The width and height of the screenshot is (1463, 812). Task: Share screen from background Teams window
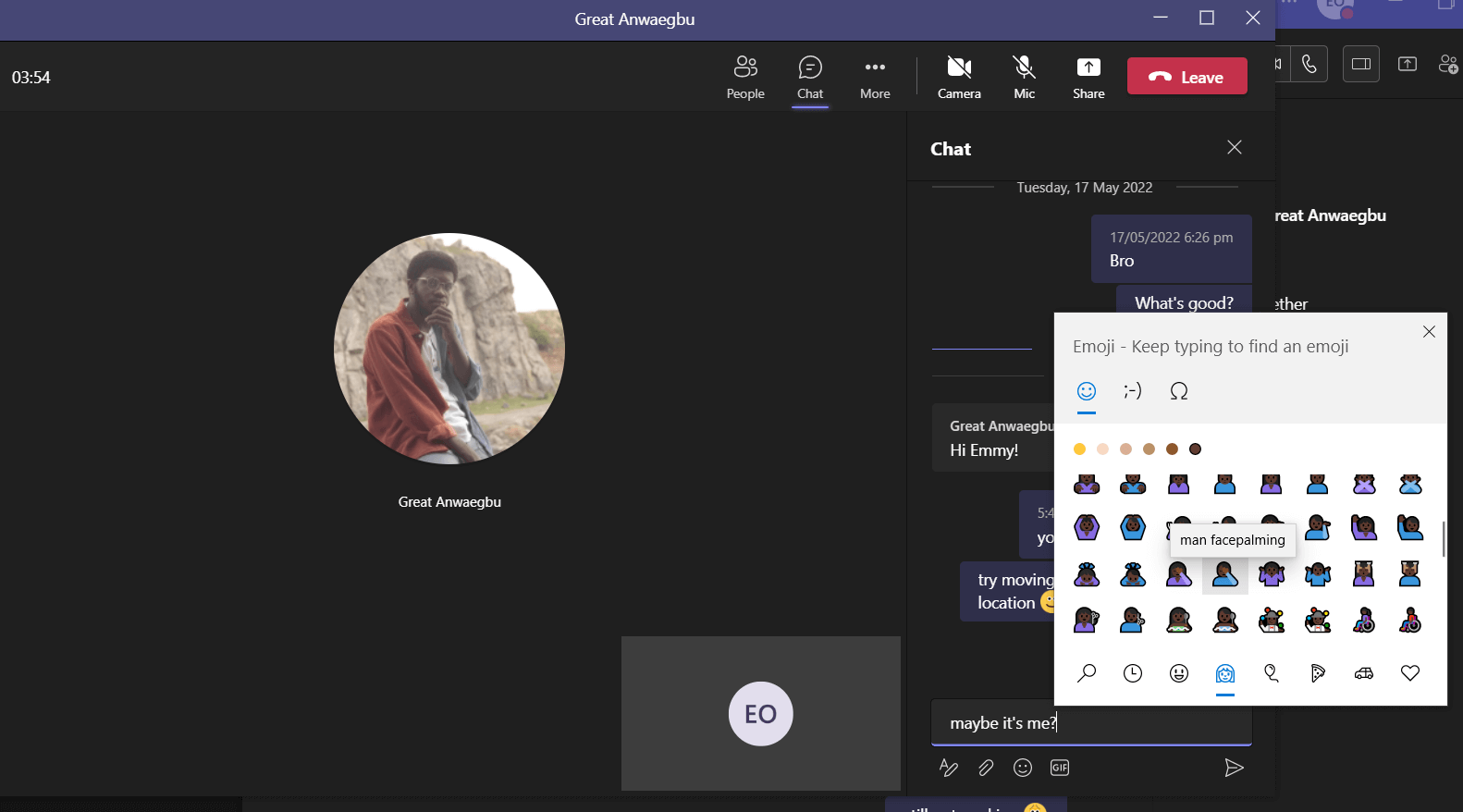click(x=1408, y=64)
